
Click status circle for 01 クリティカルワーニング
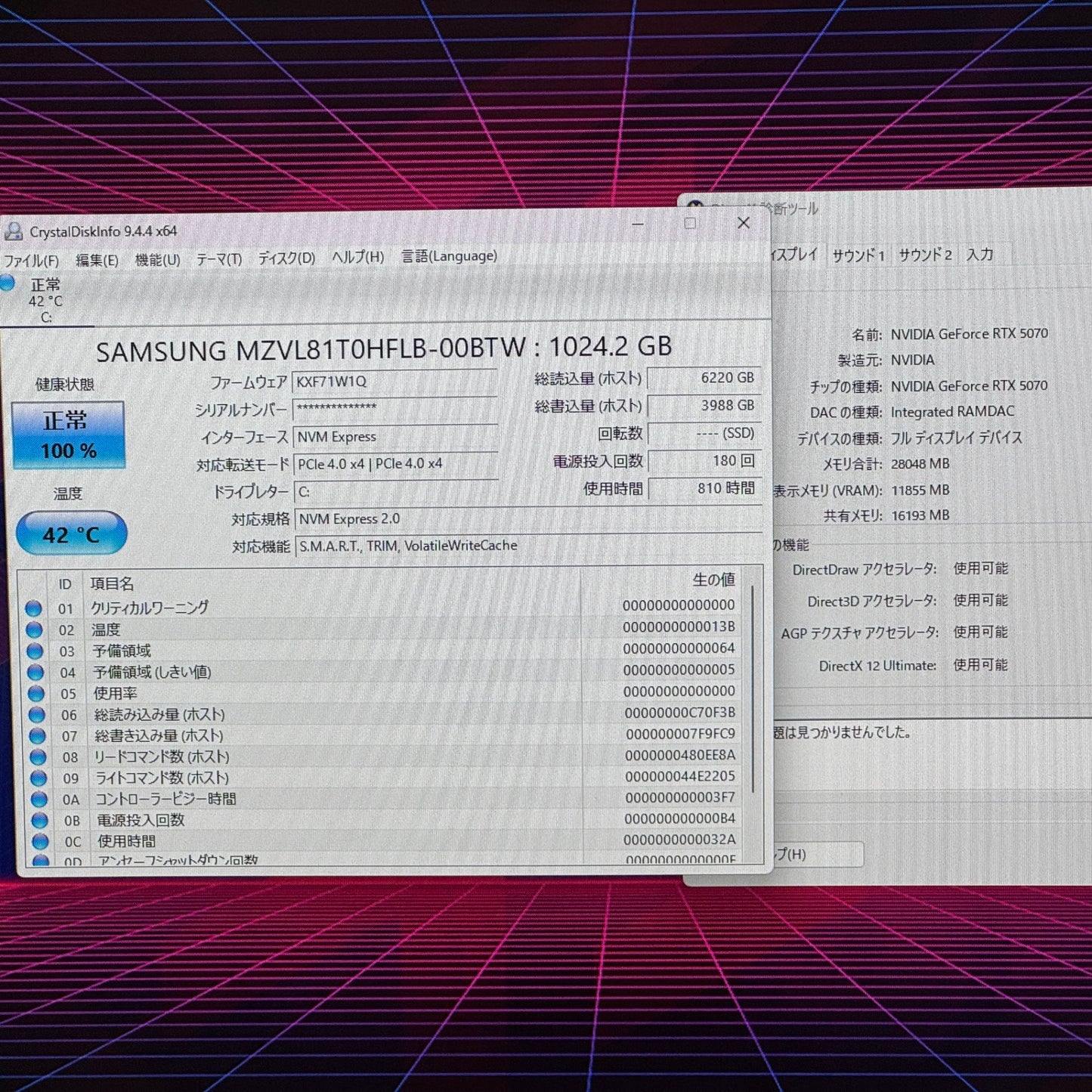click(33, 608)
